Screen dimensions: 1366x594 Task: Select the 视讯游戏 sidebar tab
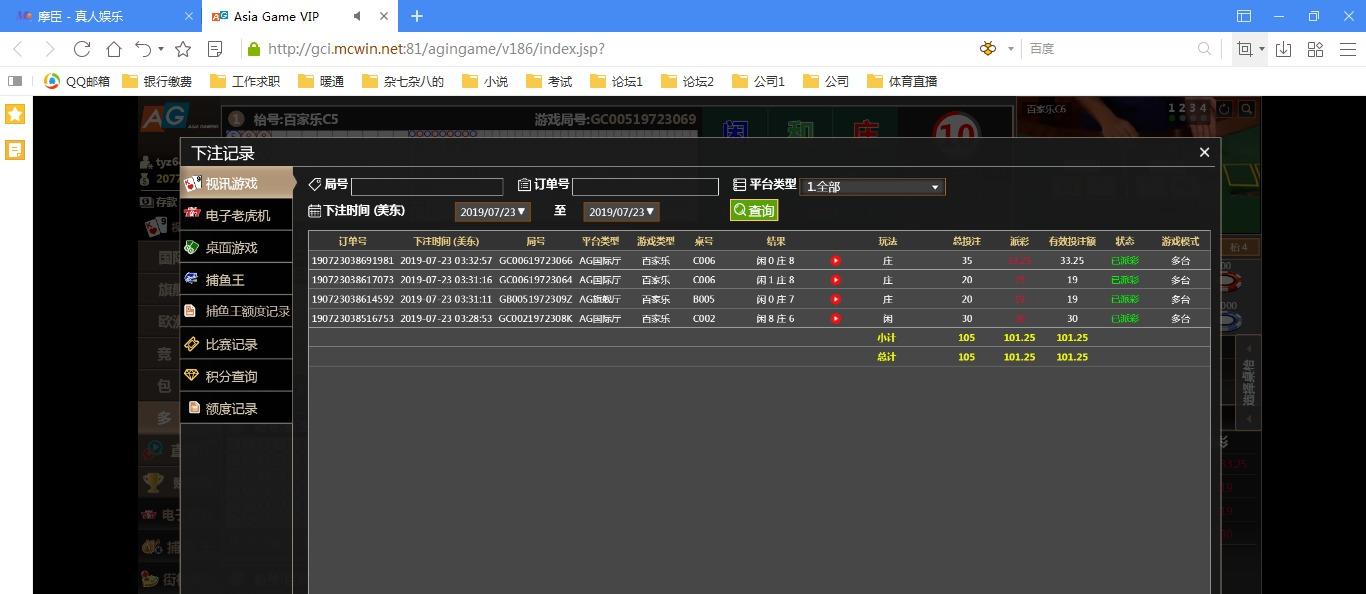pyautogui.click(x=237, y=183)
